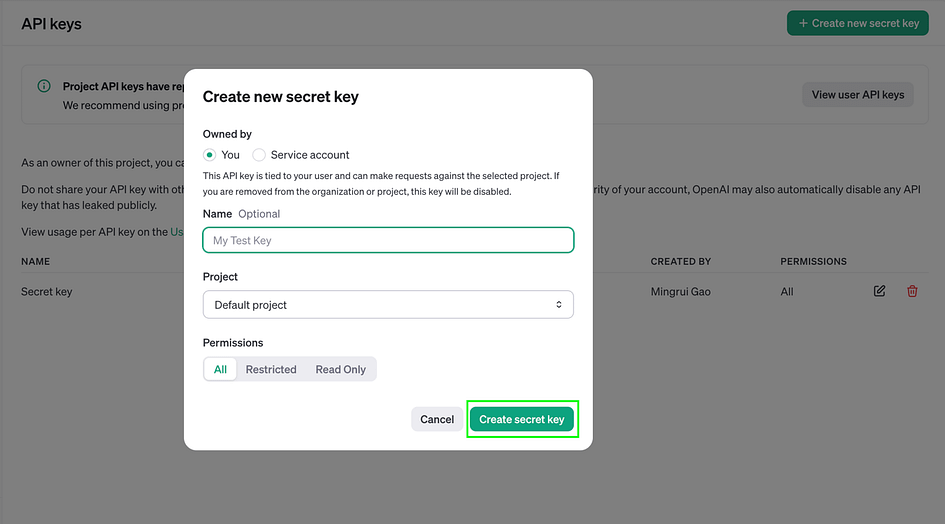Cancel the new secret key dialog

[x=437, y=419]
